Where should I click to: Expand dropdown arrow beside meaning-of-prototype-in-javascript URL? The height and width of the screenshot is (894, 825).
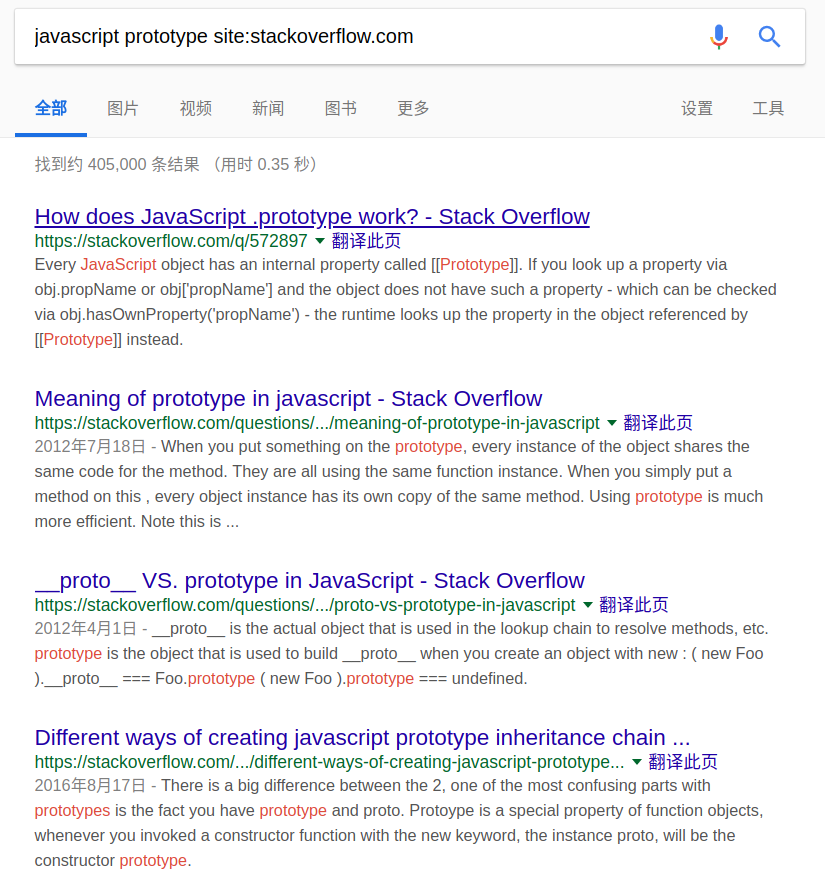(612, 422)
